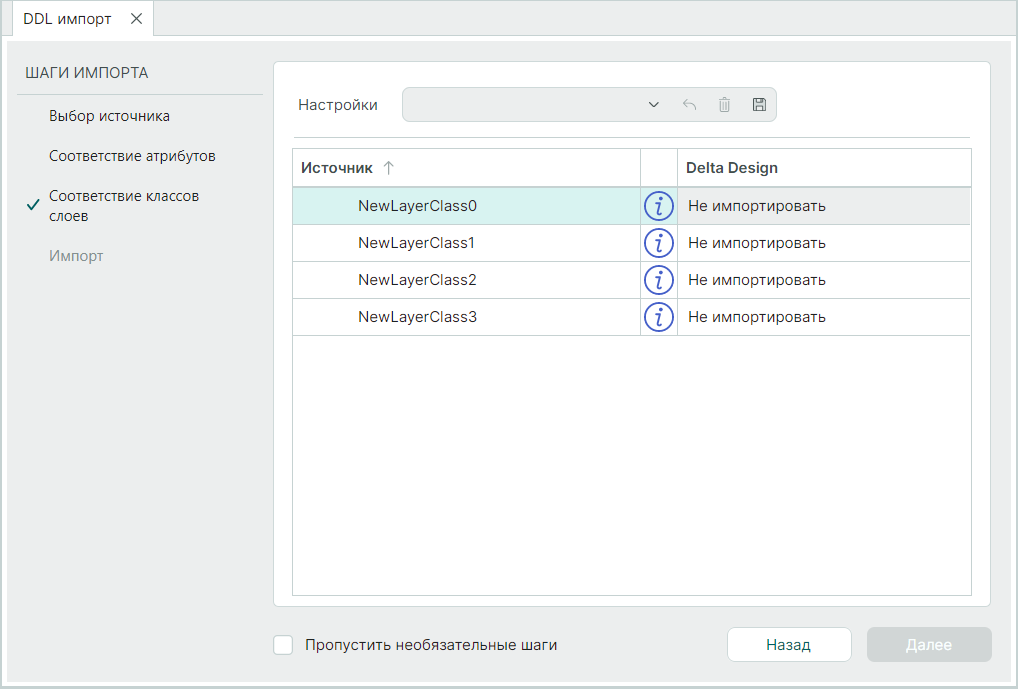This screenshot has width=1018, height=689.
Task: Click info icon for NewLayerClass0 row
Action: coord(658,207)
